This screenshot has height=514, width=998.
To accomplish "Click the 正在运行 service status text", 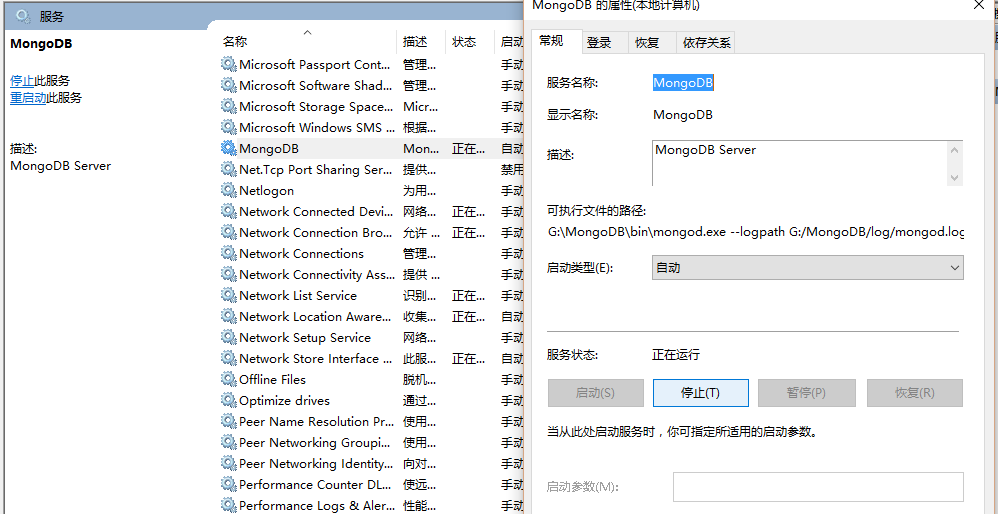I will coord(676,354).
